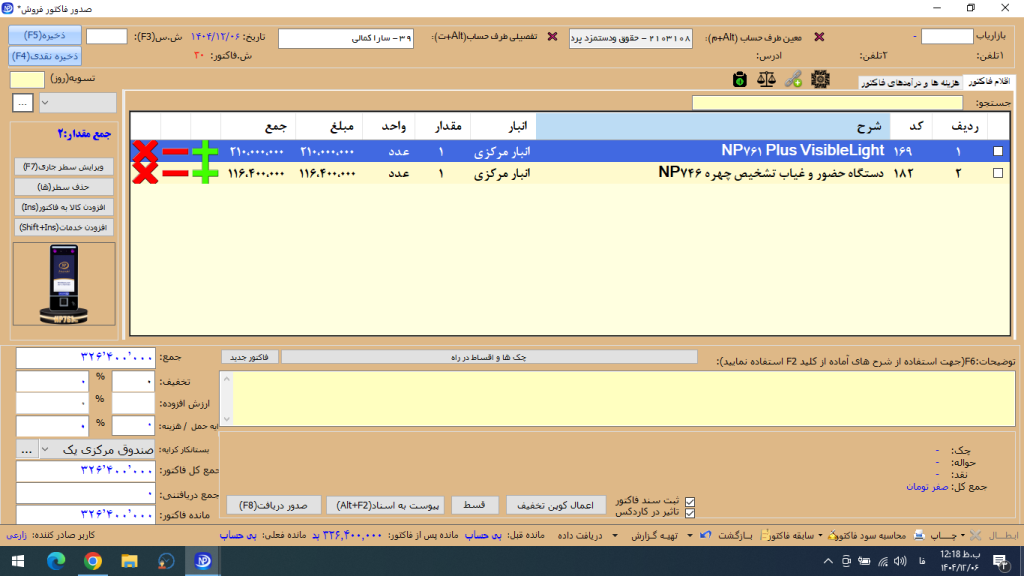Click the chain link icon with green plus
The height and width of the screenshot is (576, 1024).
point(795,79)
